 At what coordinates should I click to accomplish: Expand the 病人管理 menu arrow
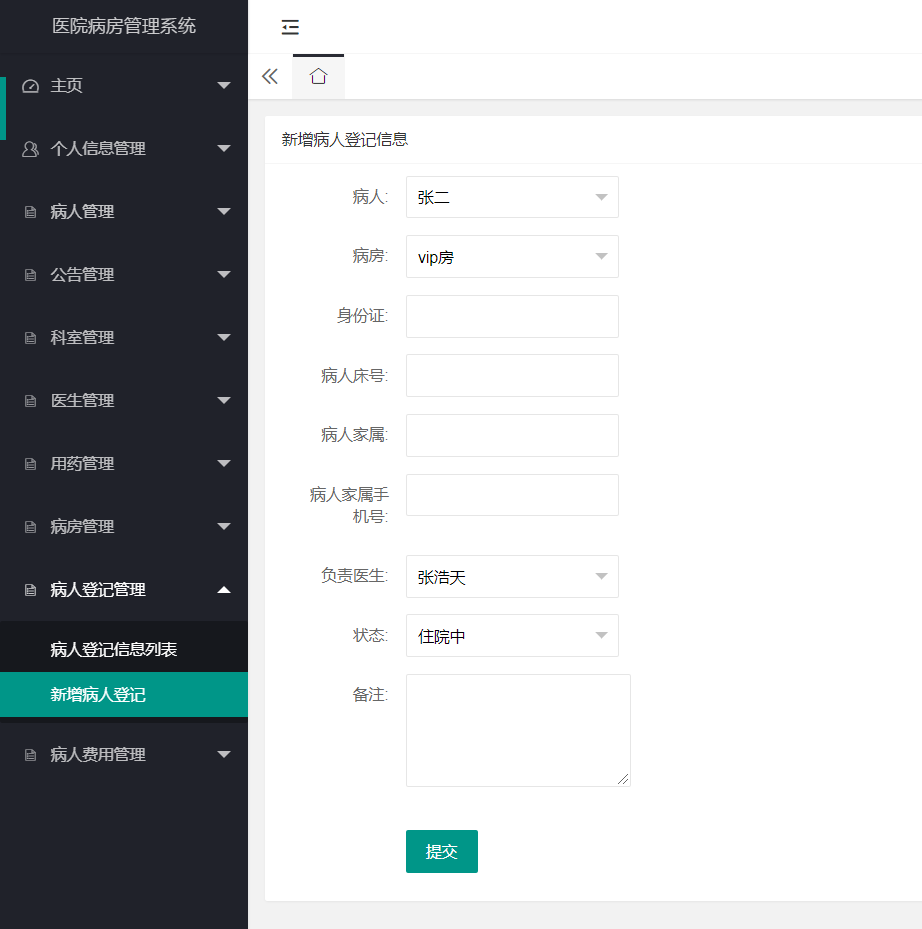[x=224, y=212]
